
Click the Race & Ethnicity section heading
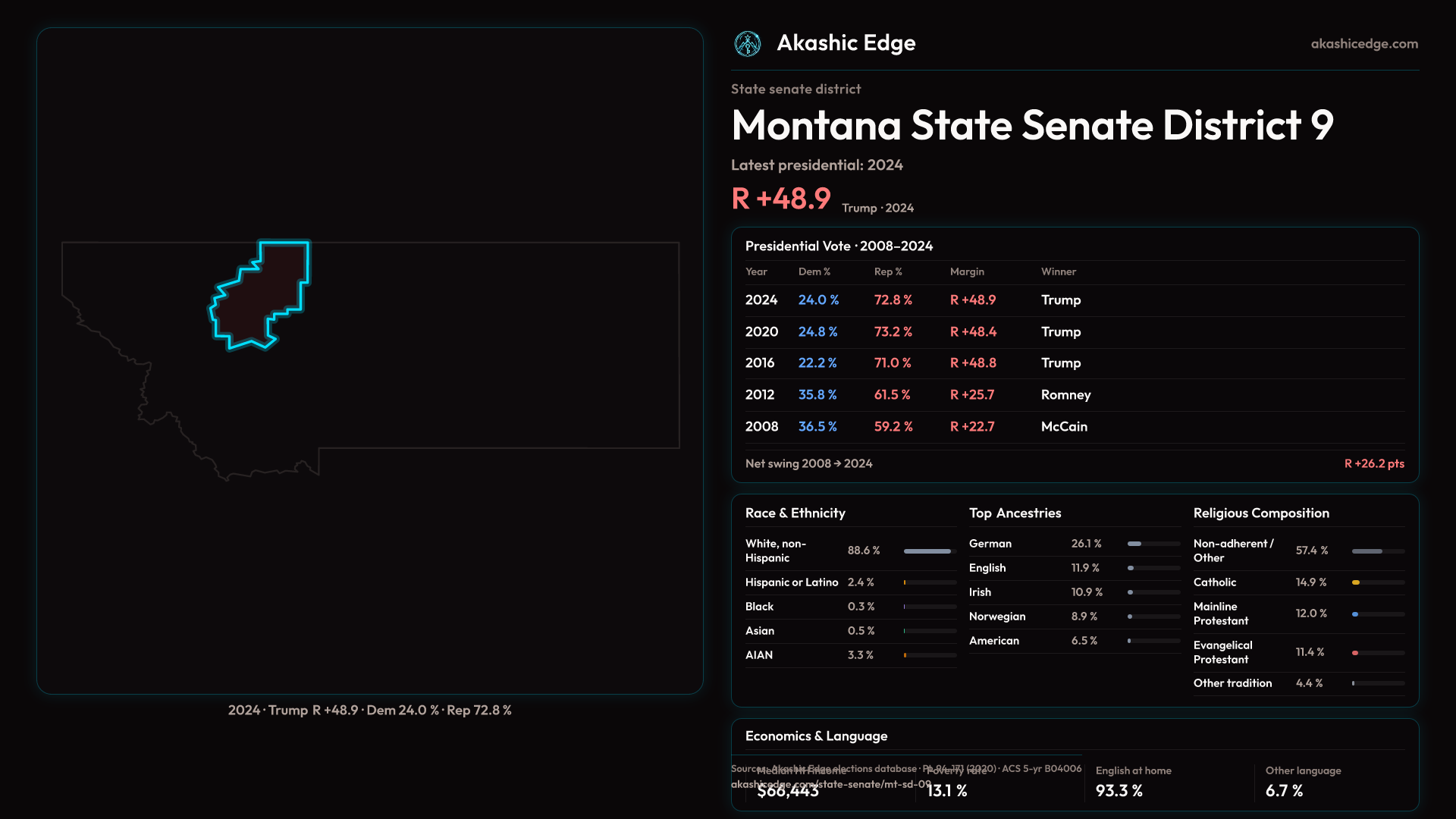coord(795,513)
